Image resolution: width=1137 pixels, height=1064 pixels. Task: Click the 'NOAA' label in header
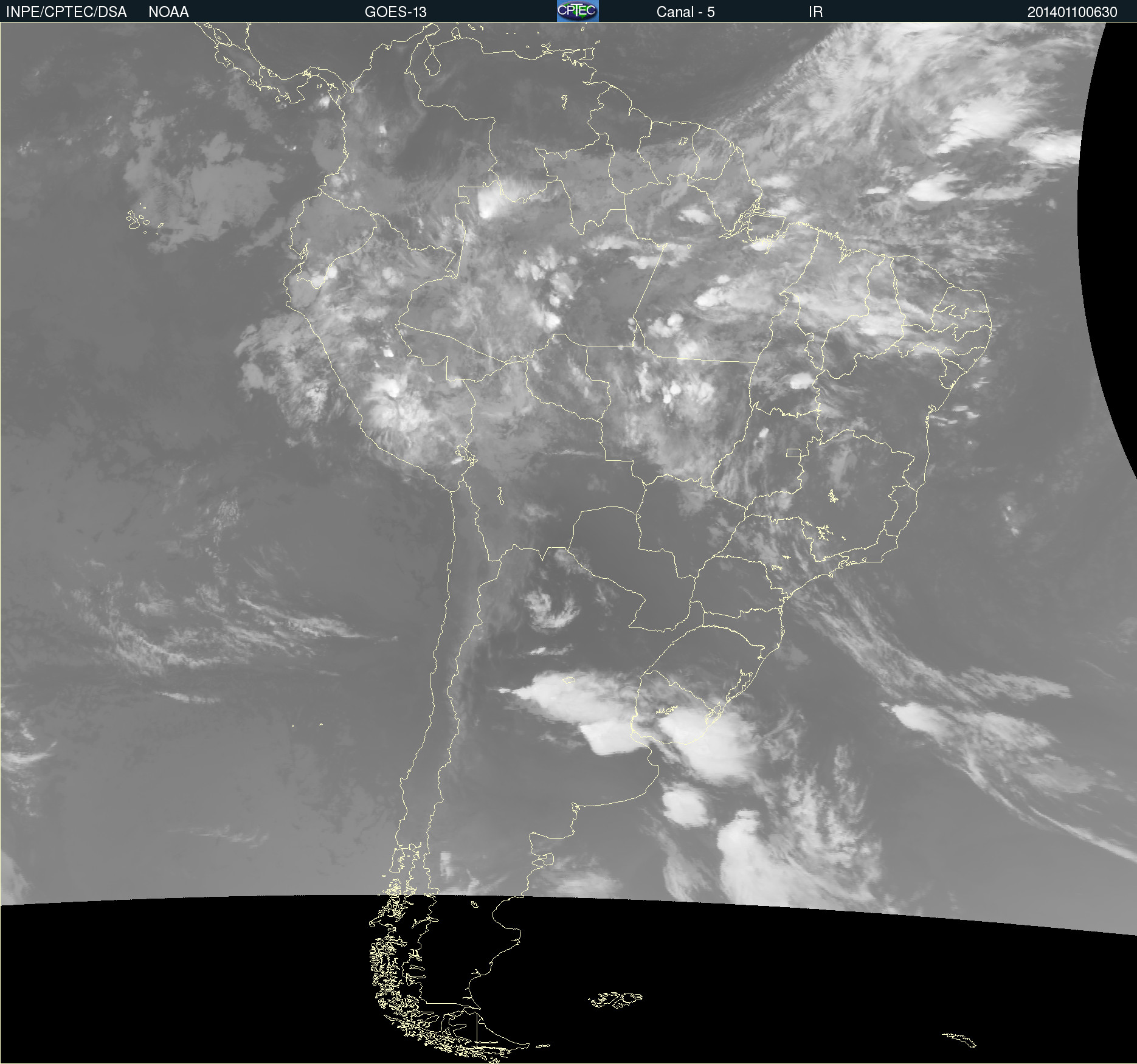pyautogui.click(x=168, y=12)
